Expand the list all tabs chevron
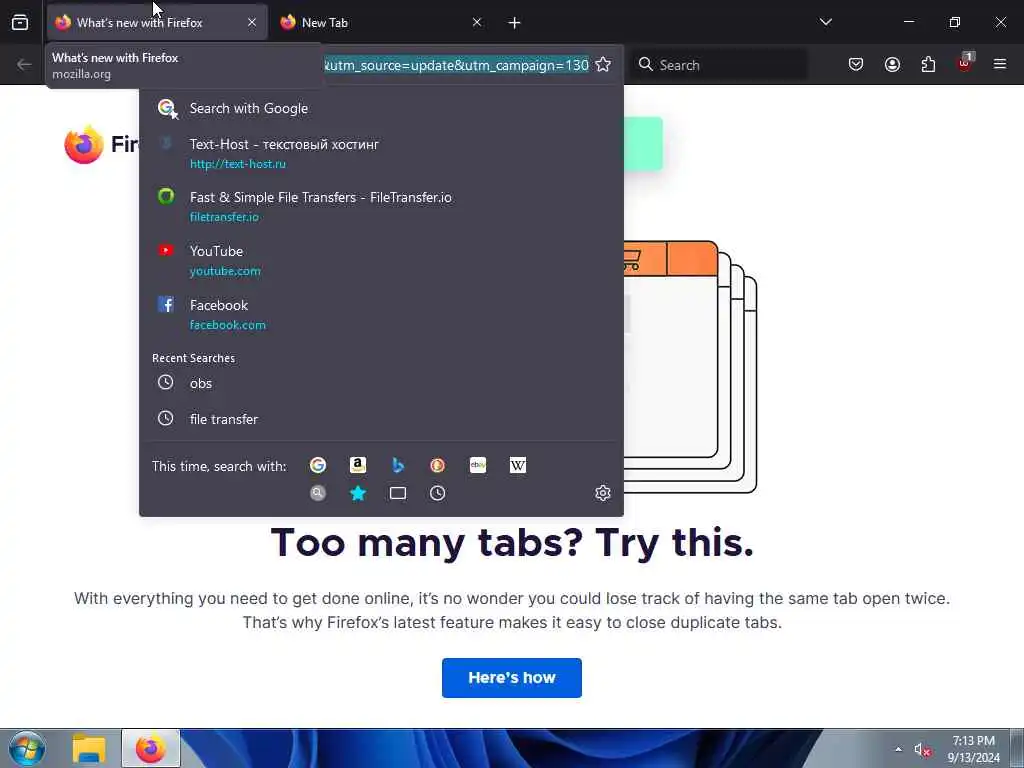Image resolution: width=1024 pixels, height=768 pixels. click(825, 22)
